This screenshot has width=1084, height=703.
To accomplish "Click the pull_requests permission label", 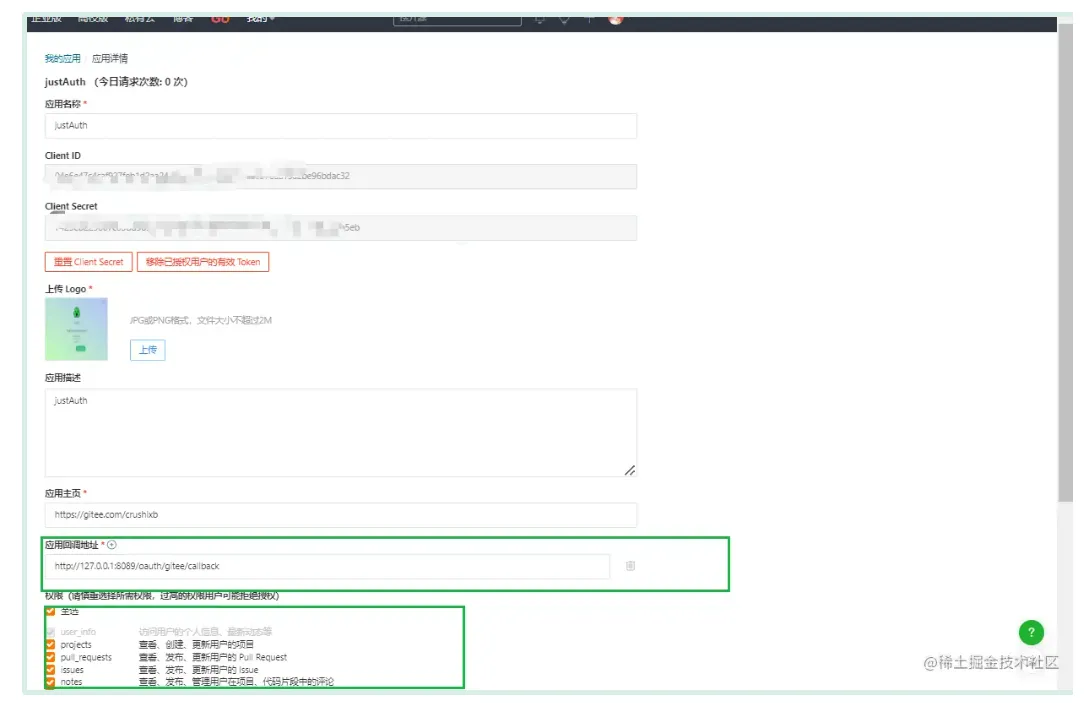I will click(x=86, y=657).
